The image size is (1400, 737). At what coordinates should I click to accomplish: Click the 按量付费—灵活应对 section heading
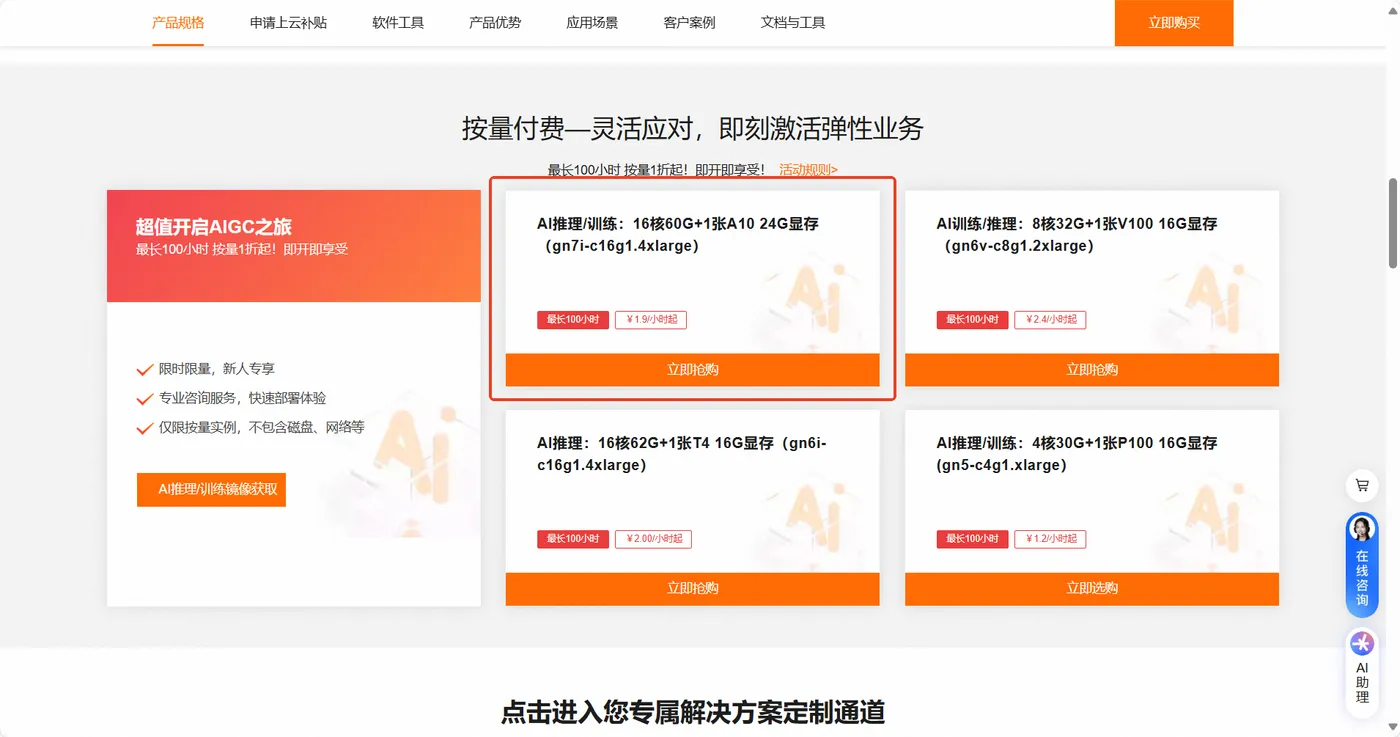coord(692,128)
